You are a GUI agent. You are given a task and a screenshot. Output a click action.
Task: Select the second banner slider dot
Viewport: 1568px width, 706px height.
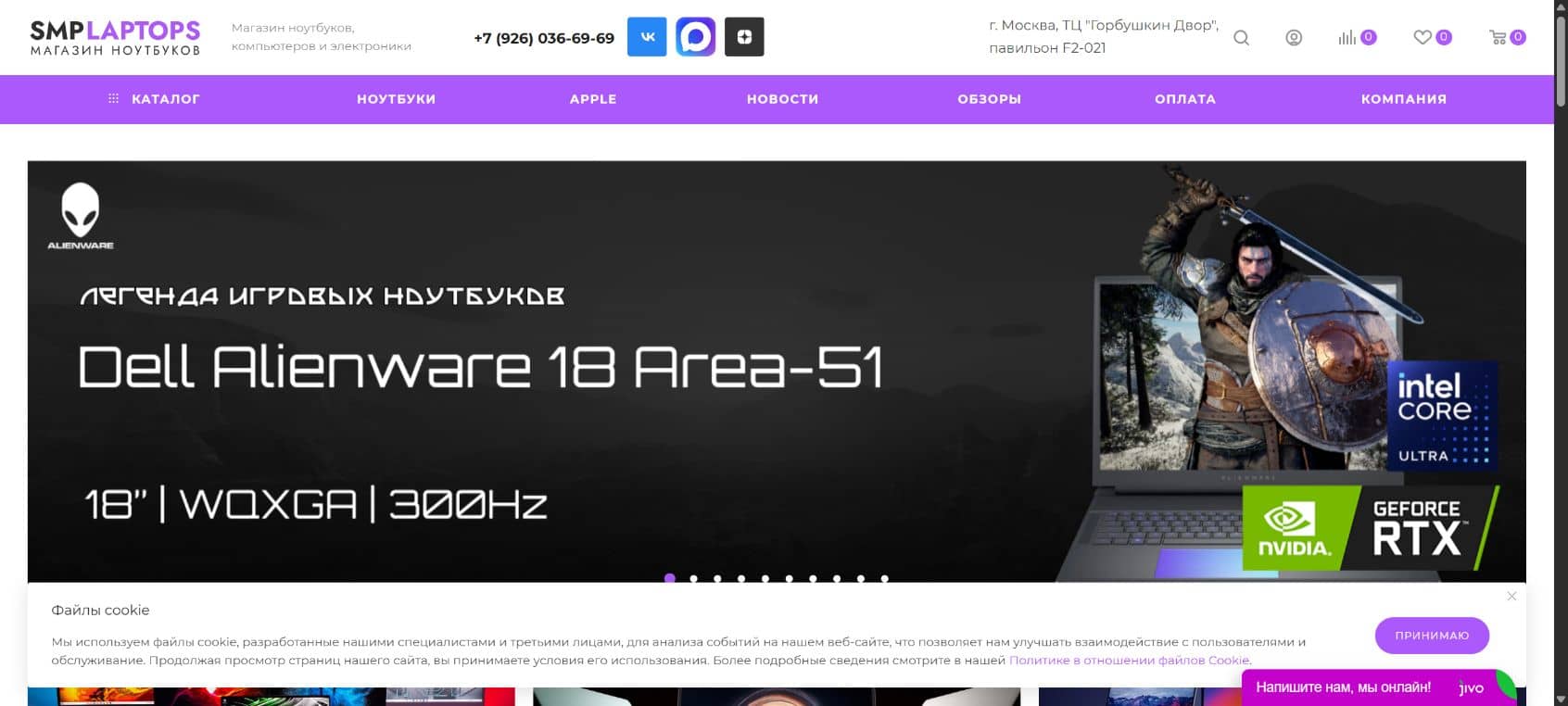(694, 578)
